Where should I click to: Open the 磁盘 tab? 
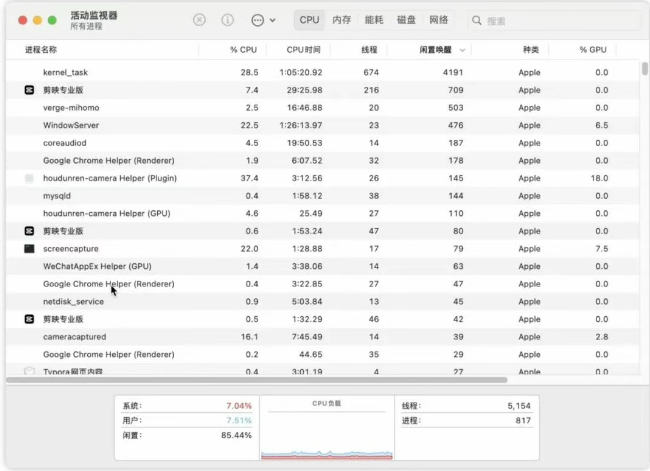(x=406, y=20)
